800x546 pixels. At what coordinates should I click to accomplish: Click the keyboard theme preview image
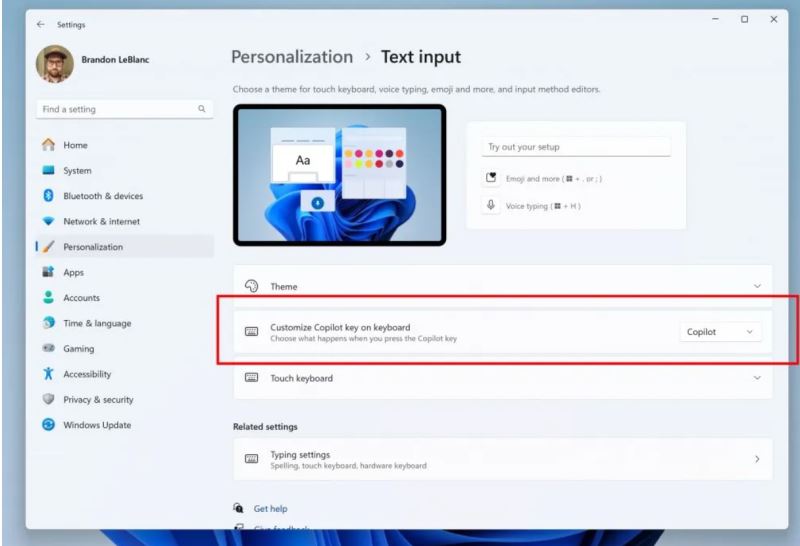(x=339, y=174)
